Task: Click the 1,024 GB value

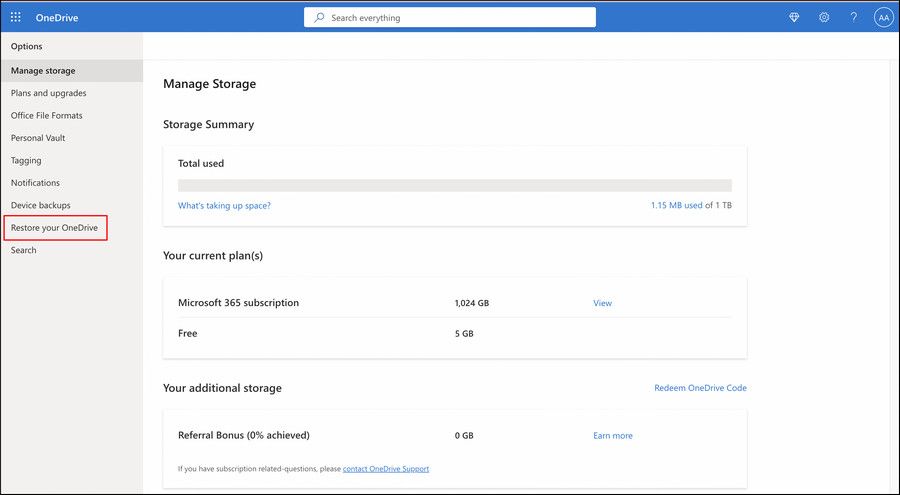Action: 472,303
